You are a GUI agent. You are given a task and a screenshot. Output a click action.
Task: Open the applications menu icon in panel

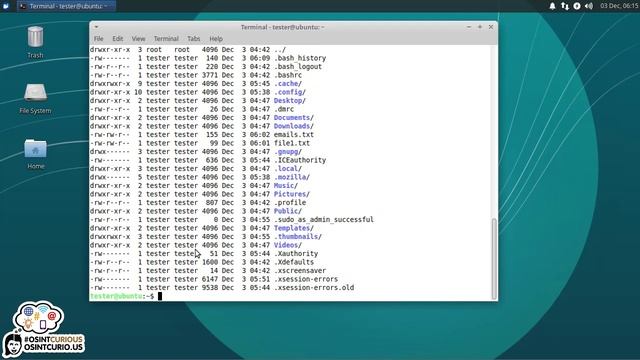point(6,6)
